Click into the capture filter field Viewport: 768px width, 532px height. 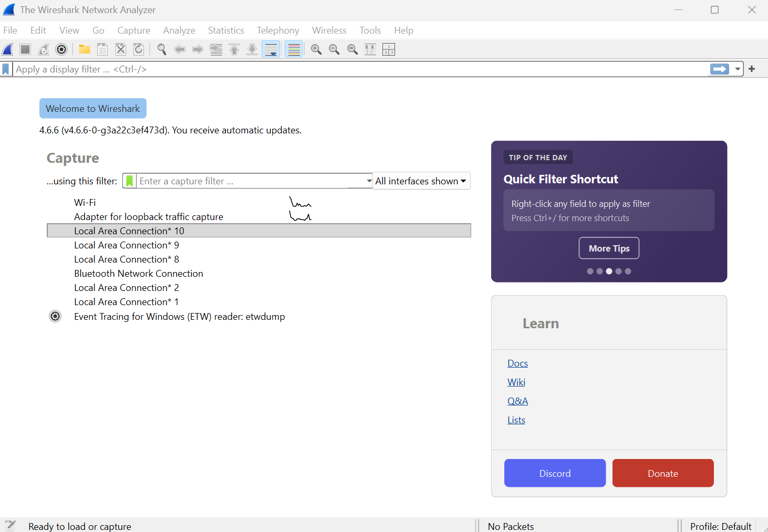coord(251,181)
